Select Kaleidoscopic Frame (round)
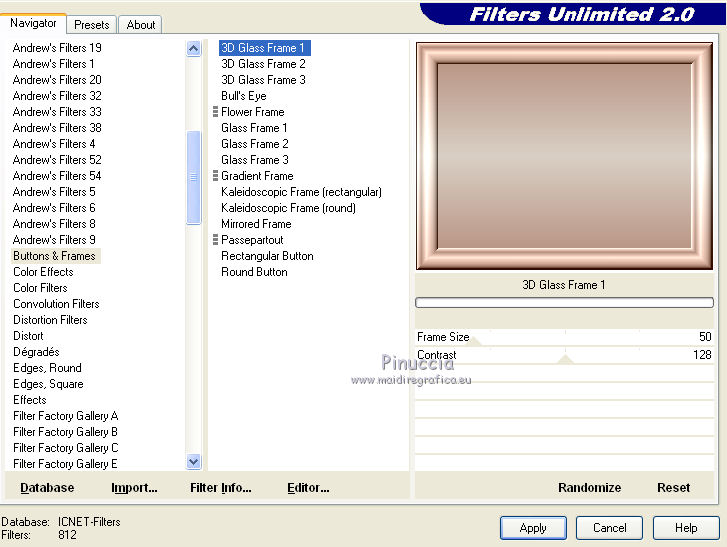Screen dimensions: 727x547 pos(288,208)
